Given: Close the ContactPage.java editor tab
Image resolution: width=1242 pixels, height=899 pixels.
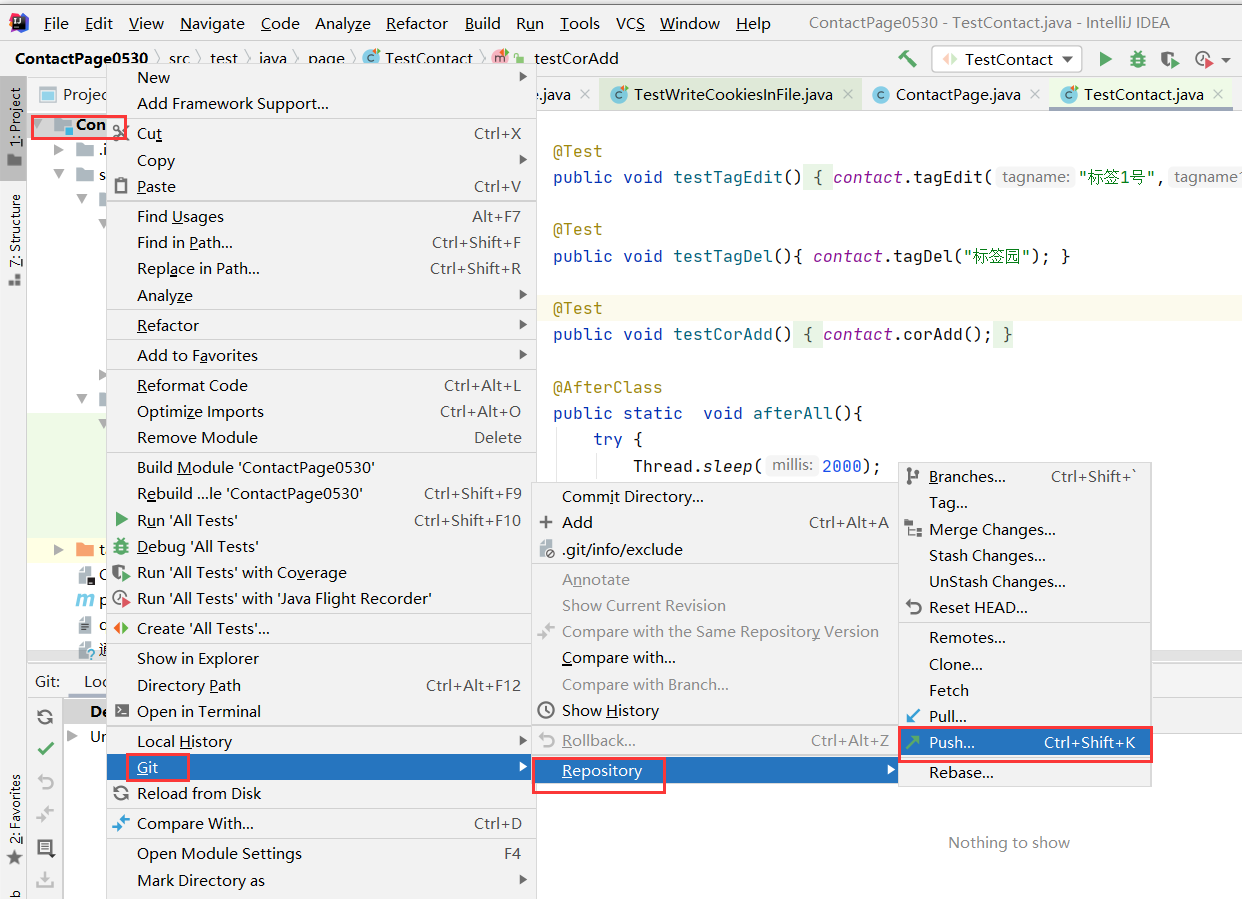Looking at the screenshot, I should pyautogui.click(x=1035, y=94).
